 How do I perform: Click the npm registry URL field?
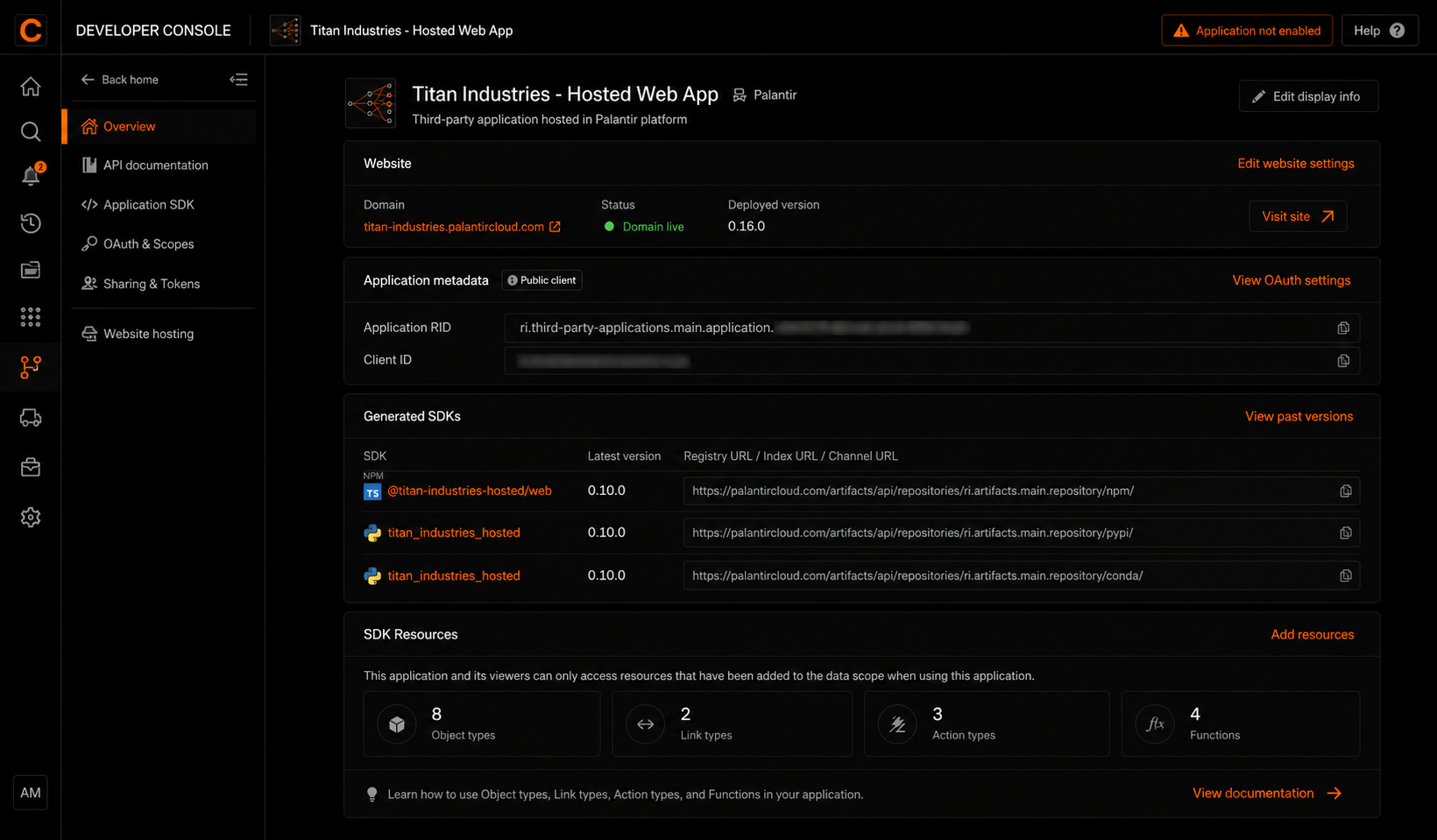pos(1022,491)
